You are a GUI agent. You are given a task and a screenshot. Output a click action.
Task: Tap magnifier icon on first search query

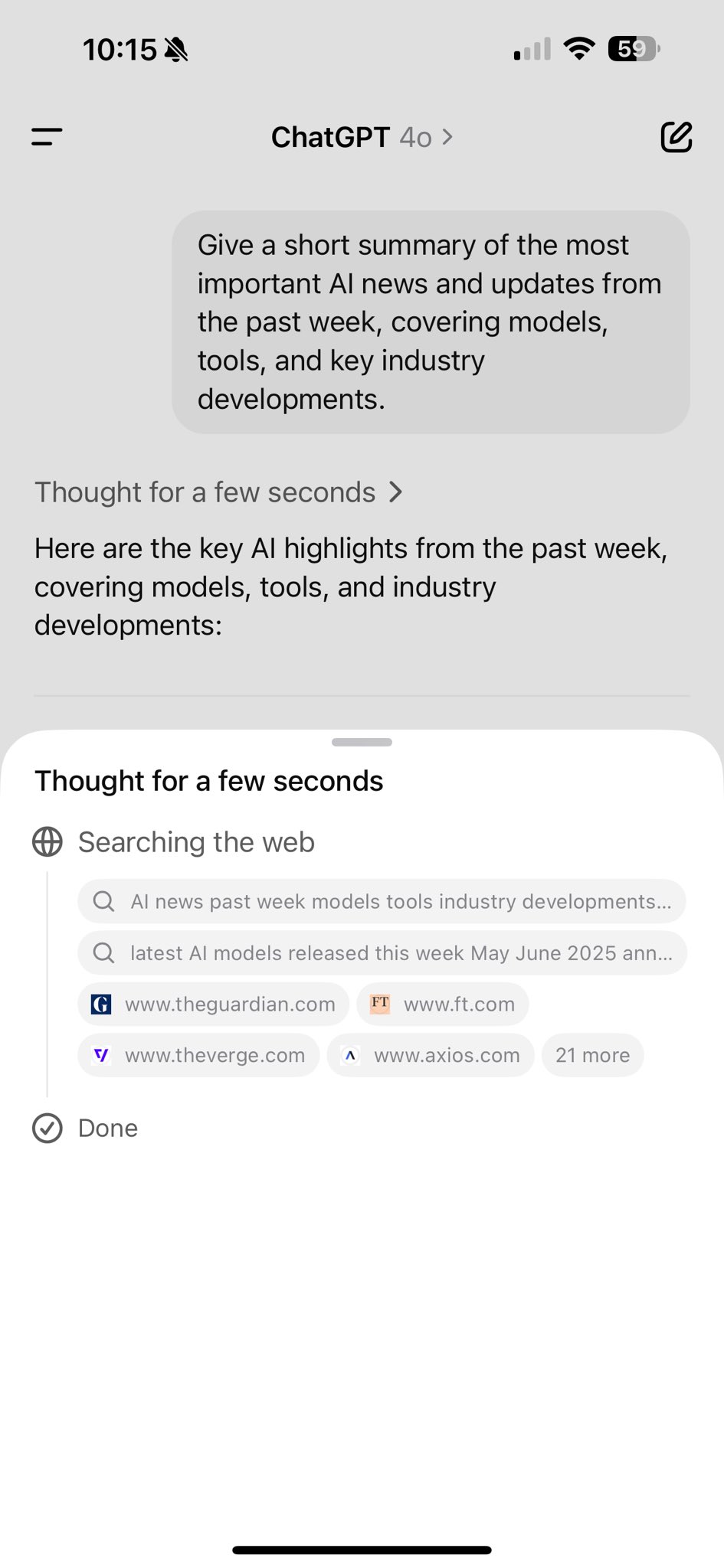[103, 901]
